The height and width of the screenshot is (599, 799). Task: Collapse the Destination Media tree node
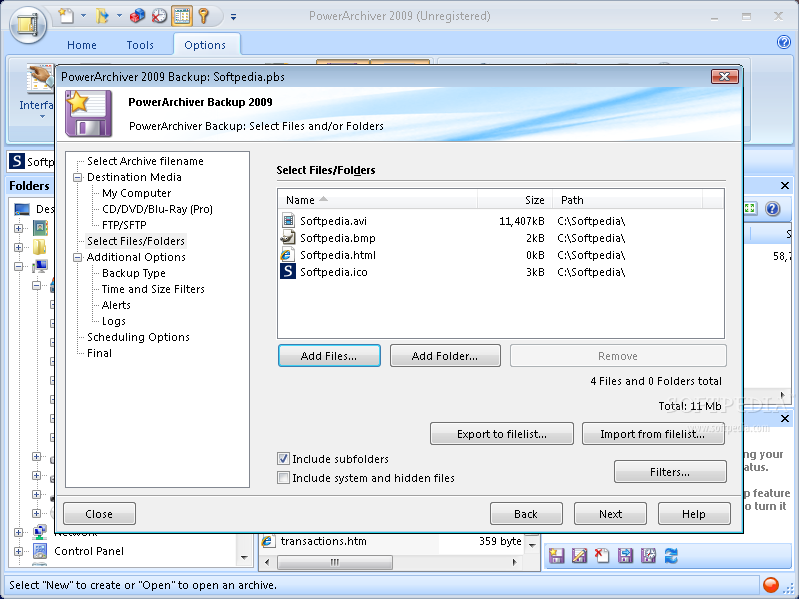point(77,177)
